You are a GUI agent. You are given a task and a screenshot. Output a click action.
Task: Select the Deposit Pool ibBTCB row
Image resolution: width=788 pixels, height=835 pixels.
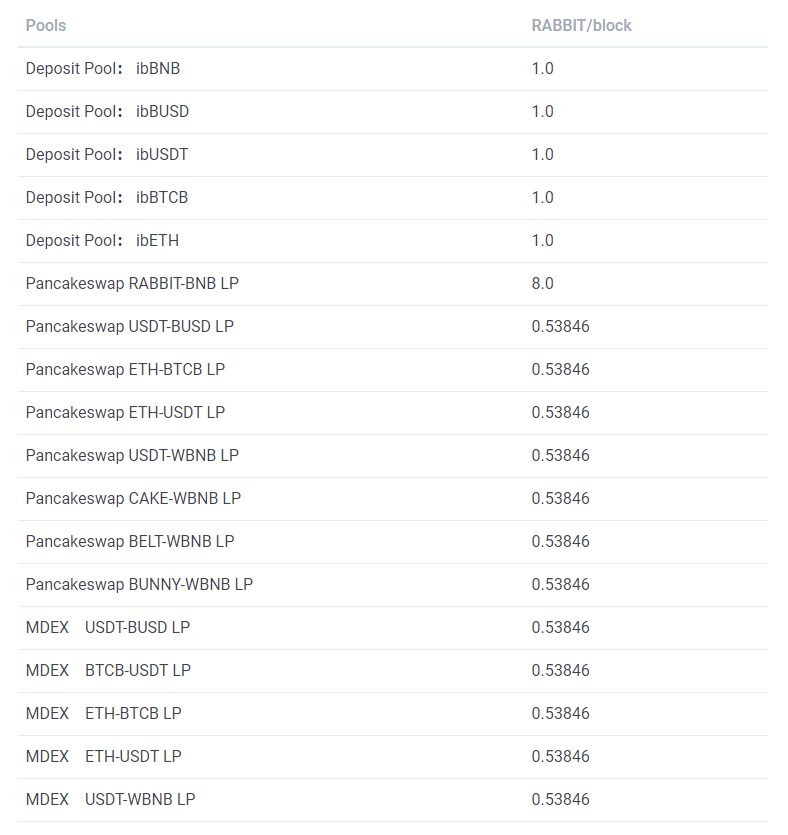pos(393,198)
